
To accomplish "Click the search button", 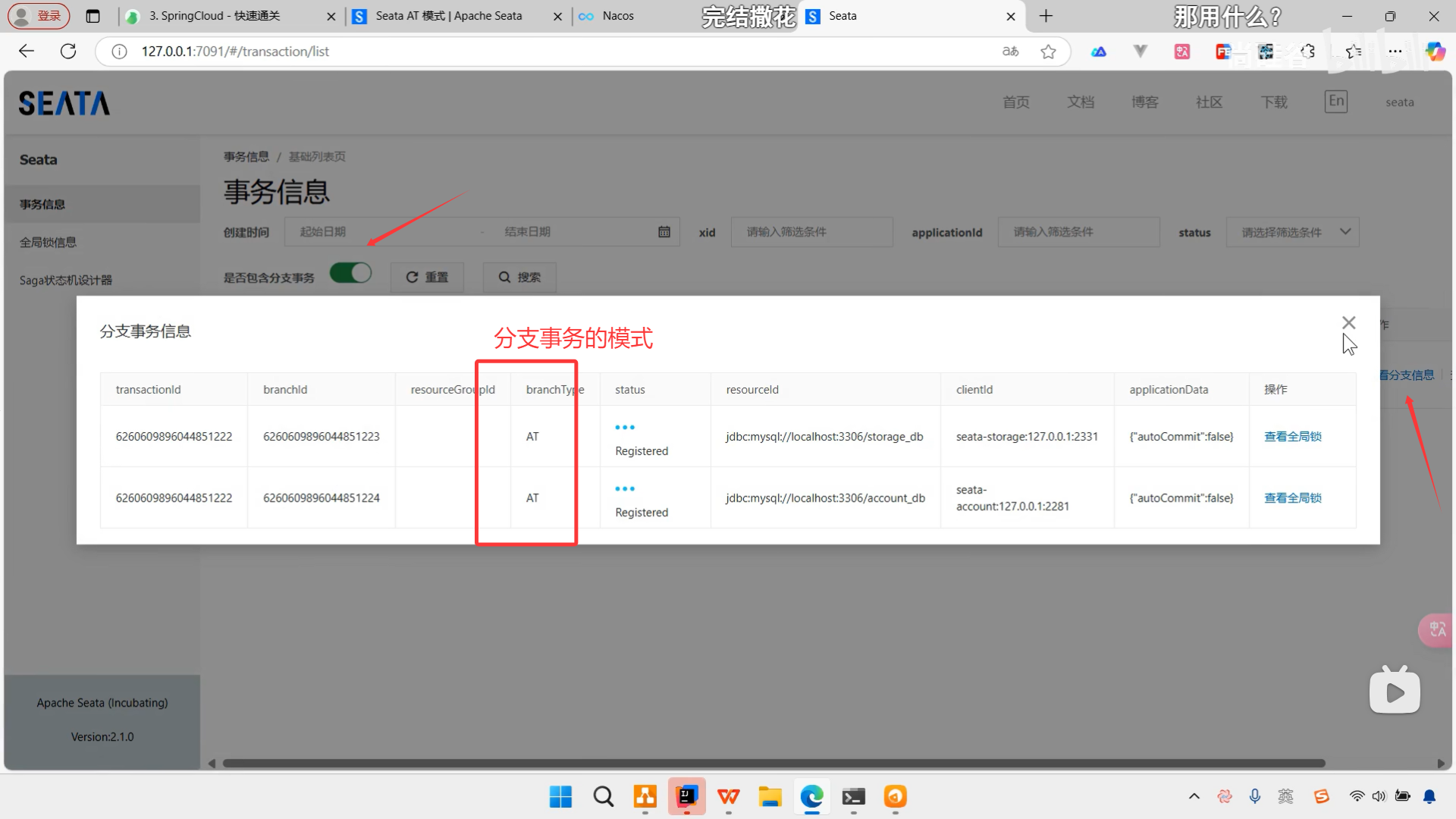I will pyautogui.click(x=519, y=278).
